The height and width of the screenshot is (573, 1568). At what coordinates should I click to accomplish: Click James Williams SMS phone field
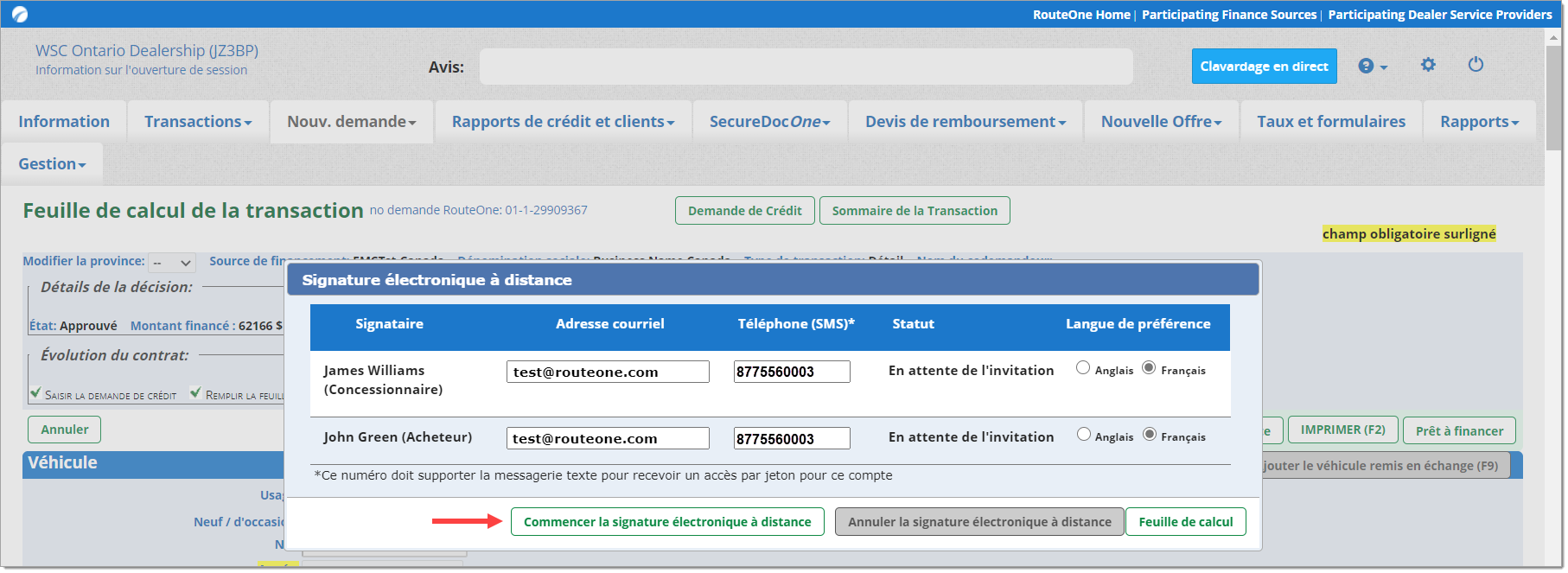792,372
